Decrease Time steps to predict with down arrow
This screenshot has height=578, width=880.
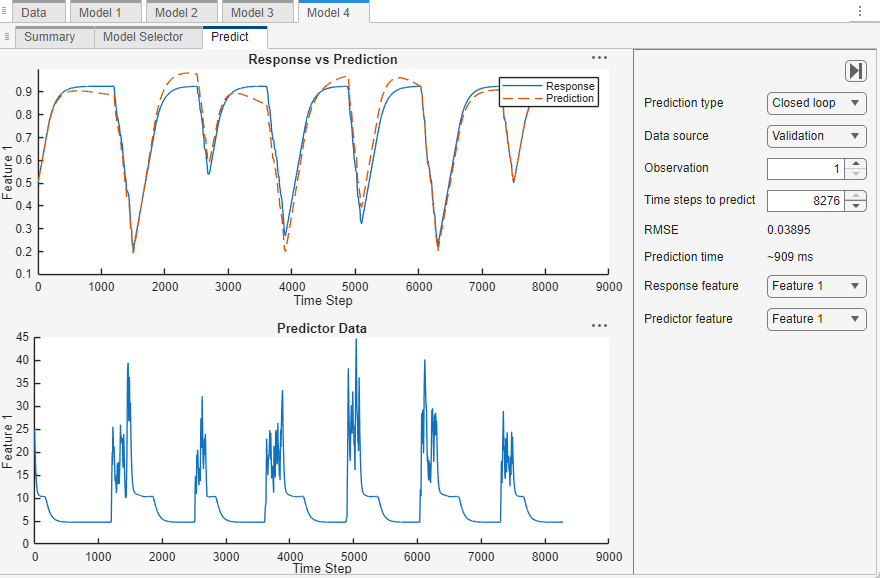856,206
